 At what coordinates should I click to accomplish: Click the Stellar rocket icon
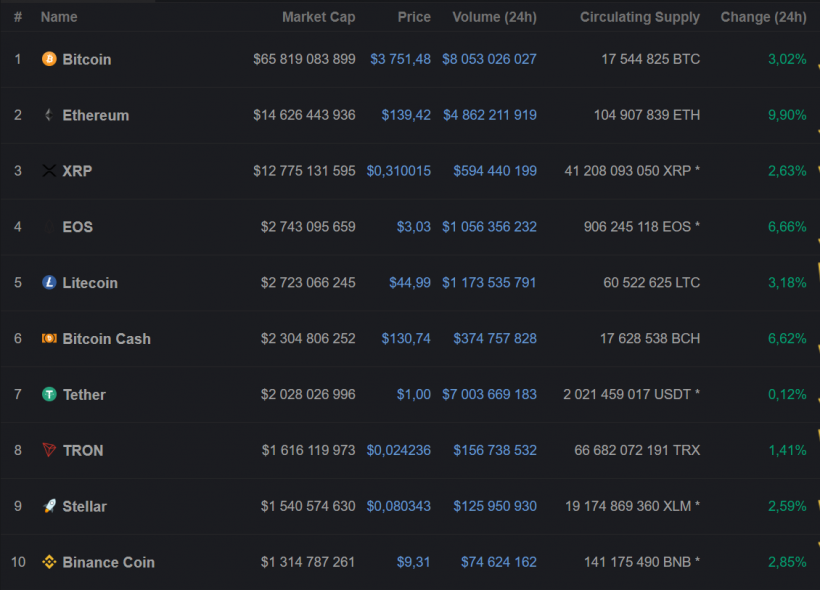click(x=49, y=507)
